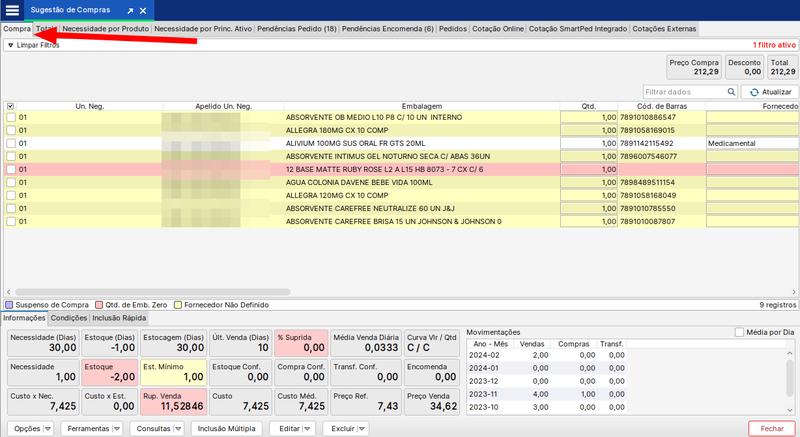Switch to Necessidade por Produto tab

(106, 30)
